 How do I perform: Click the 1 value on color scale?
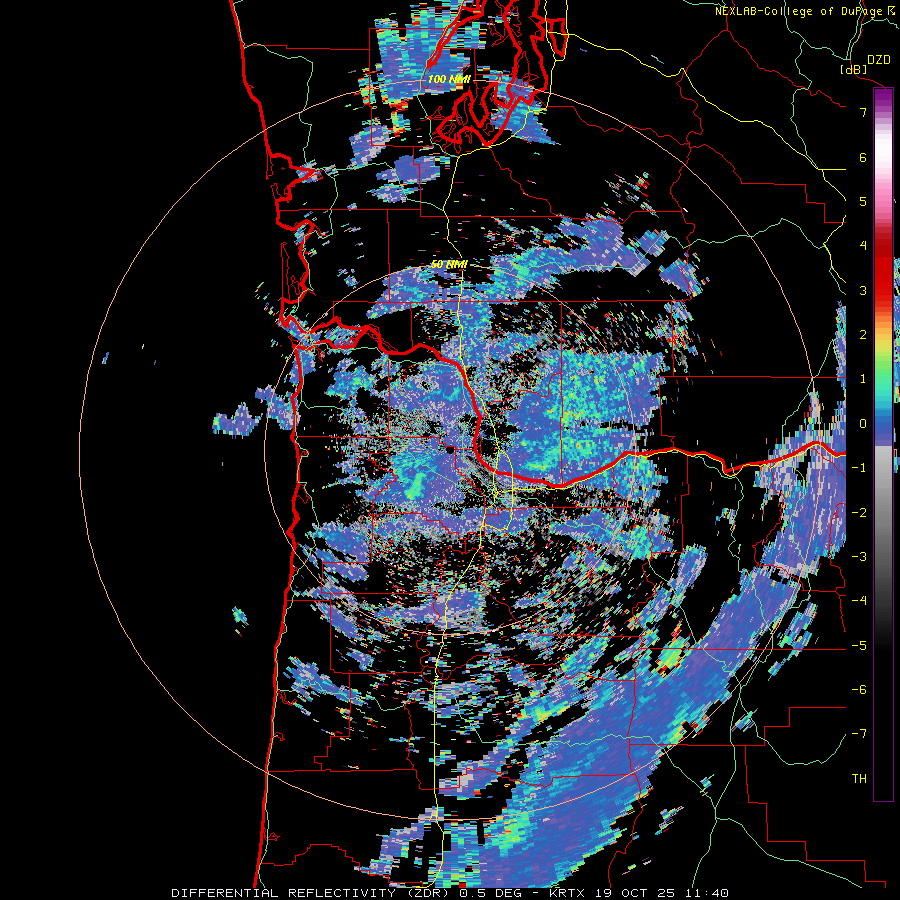863,379
